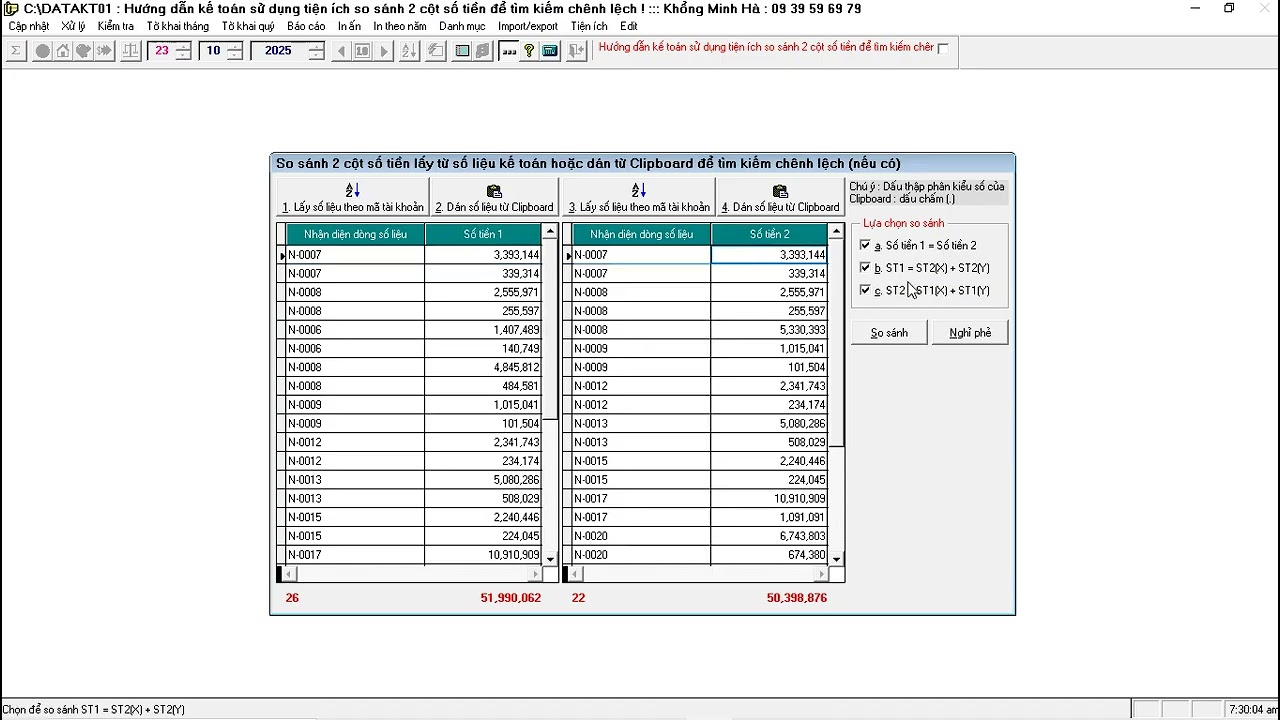Click left table Nhận diện dòng số liệu header
This screenshot has height=720, width=1280.
pos(355,234)
